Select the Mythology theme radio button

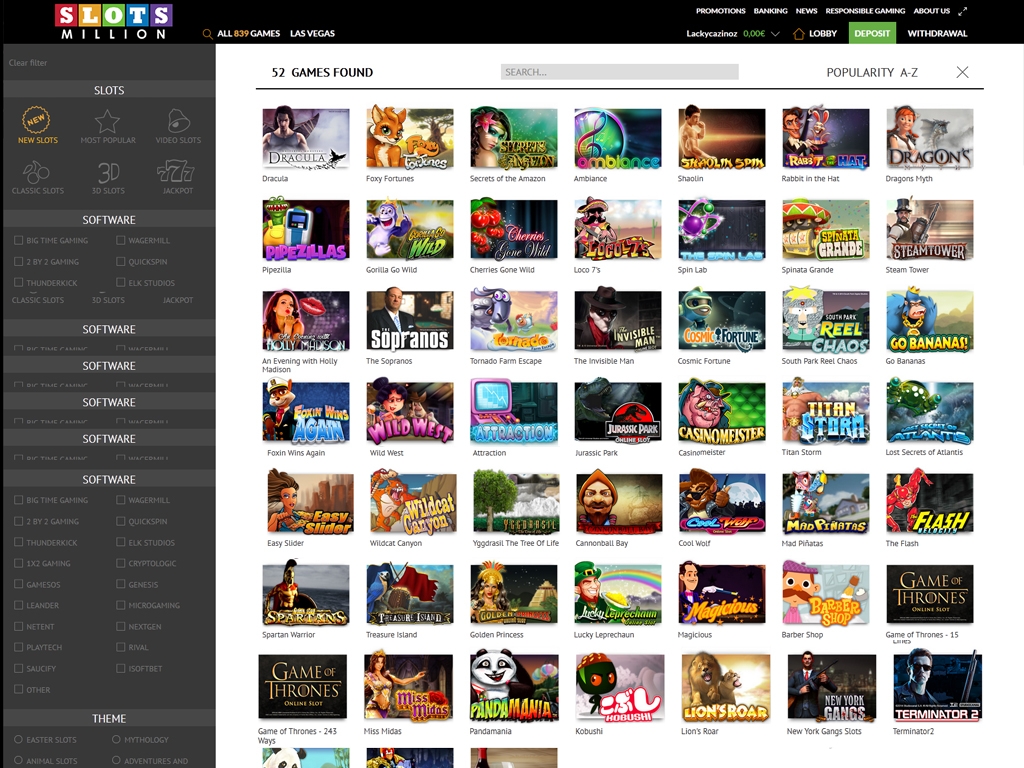click(x=117, y=740)
